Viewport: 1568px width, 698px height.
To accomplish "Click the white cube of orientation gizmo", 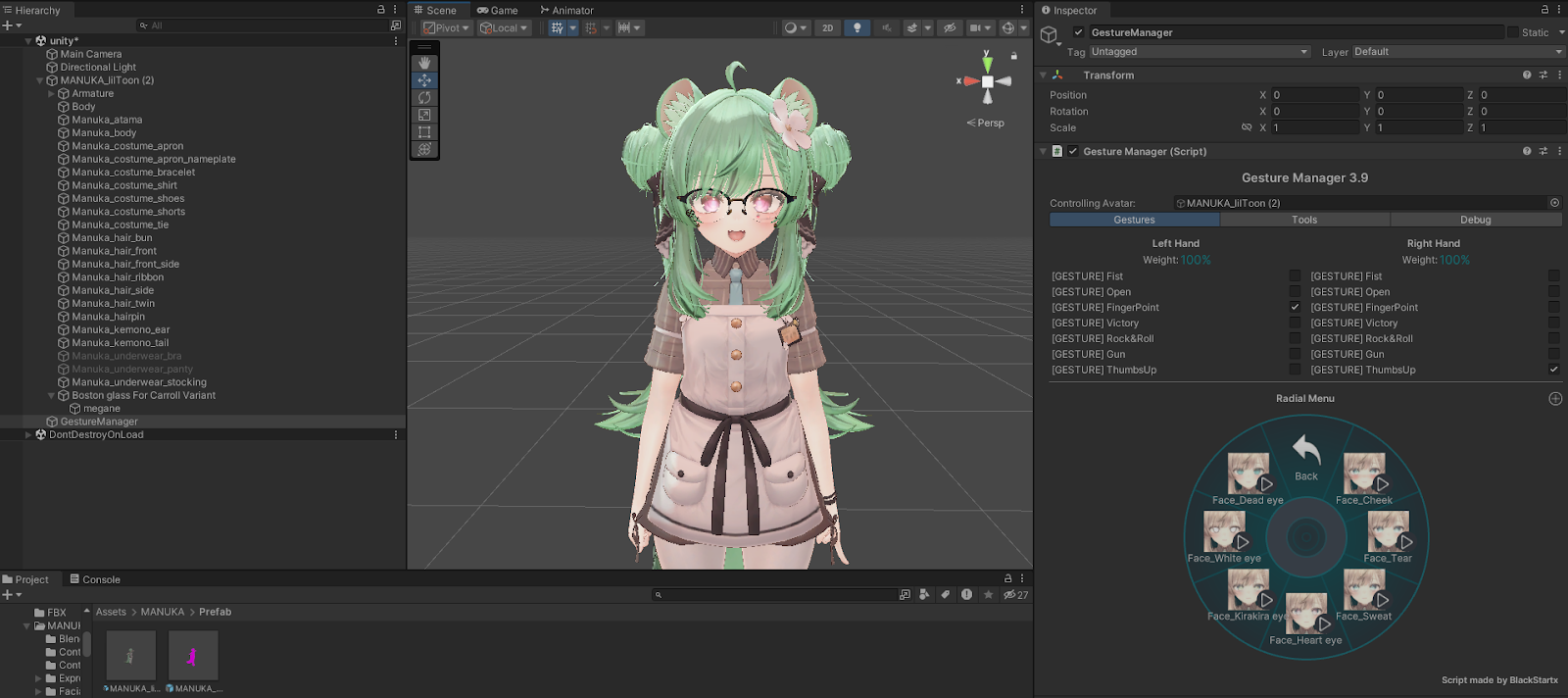I will pyautogui.click(x=988, y=82).
